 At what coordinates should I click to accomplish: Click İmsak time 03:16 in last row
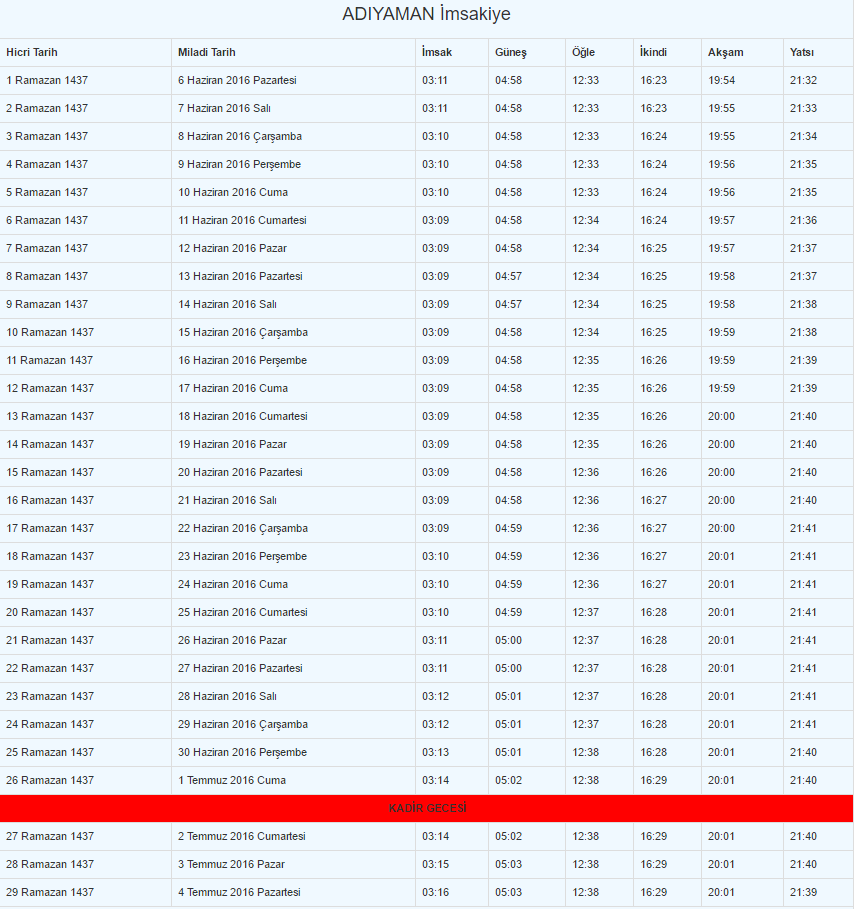(x=435, y=892)
